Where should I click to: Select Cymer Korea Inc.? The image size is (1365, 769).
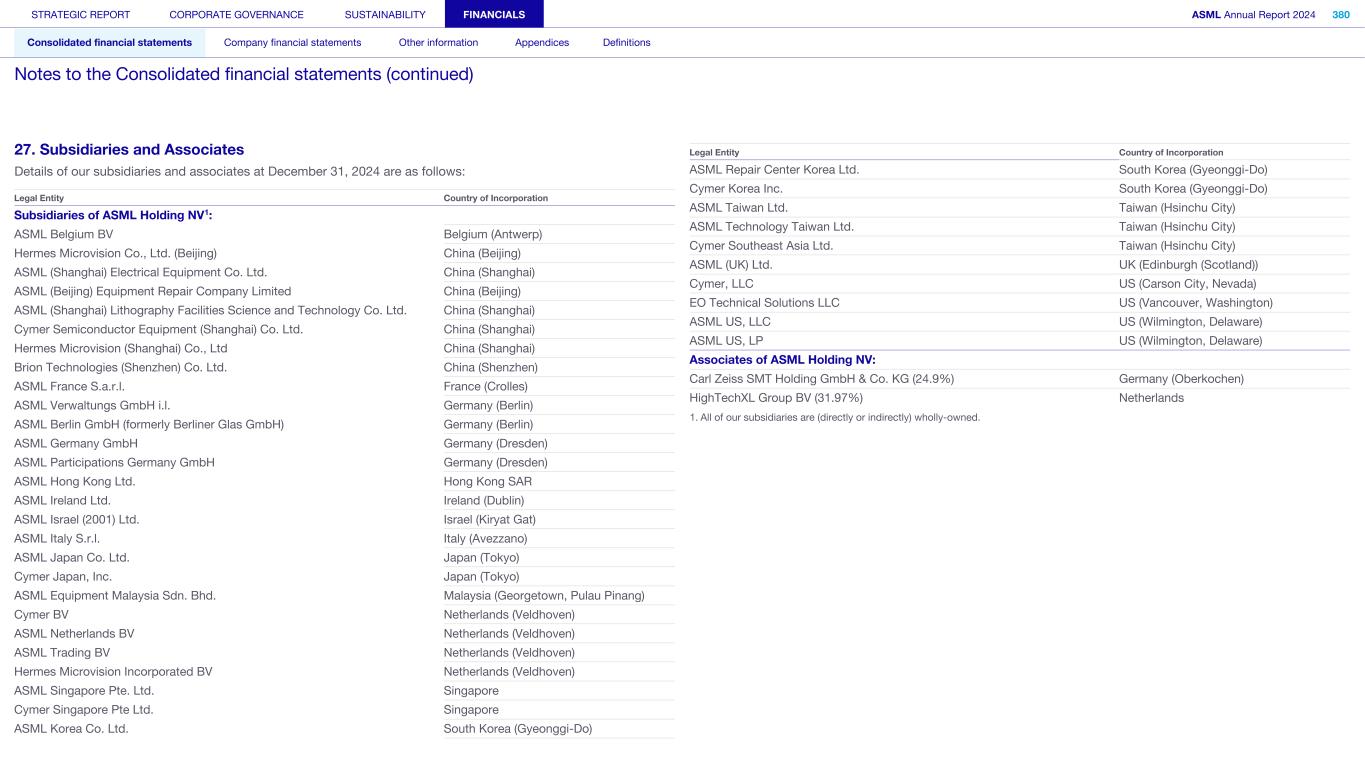(x=736, y=188)
